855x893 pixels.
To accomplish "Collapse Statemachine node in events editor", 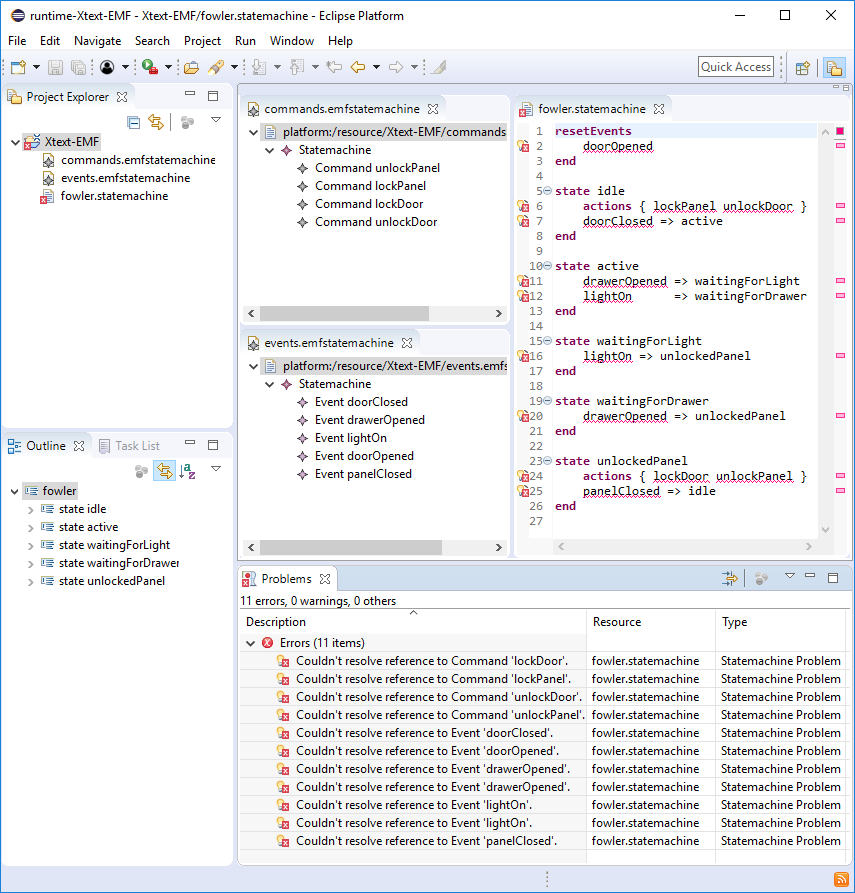I will 270,384.
